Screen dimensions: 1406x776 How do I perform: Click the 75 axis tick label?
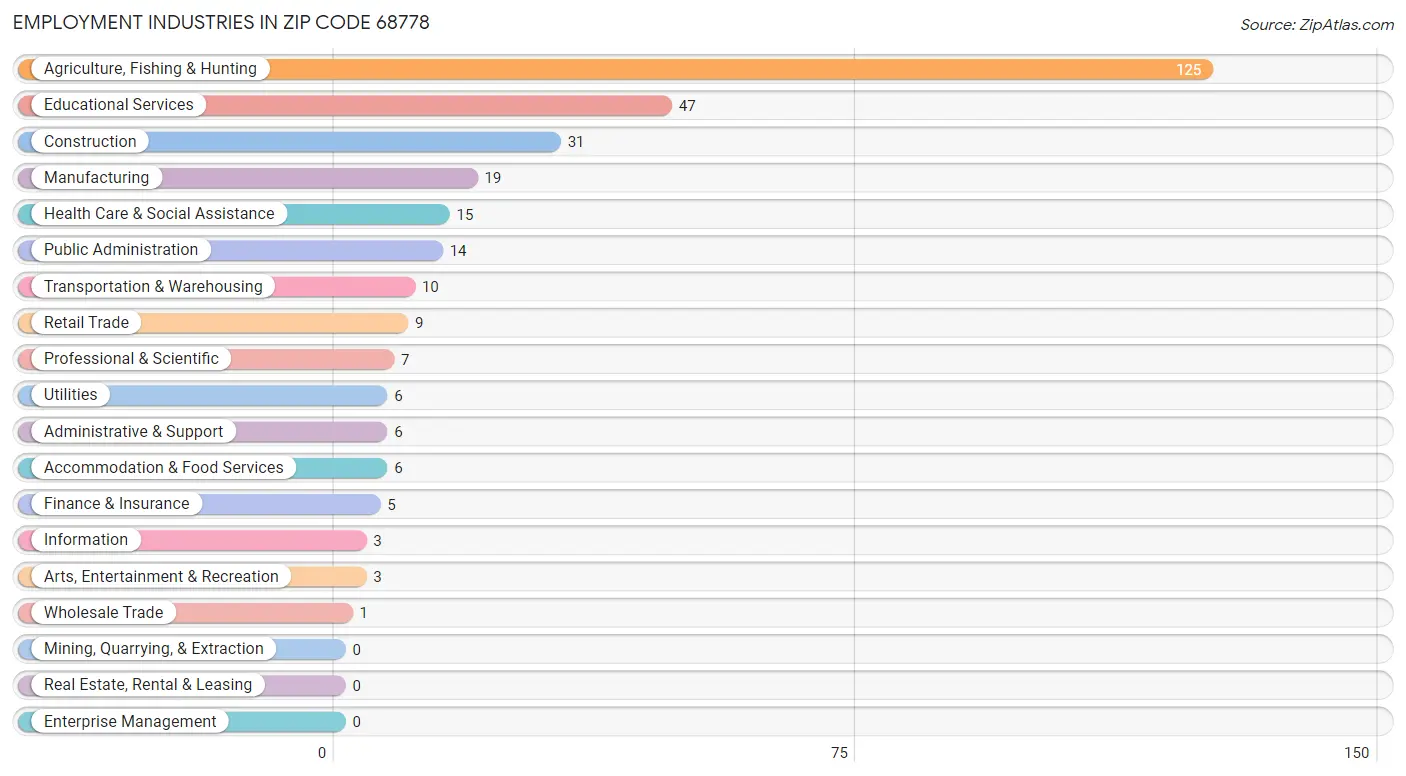pos(839,753)
